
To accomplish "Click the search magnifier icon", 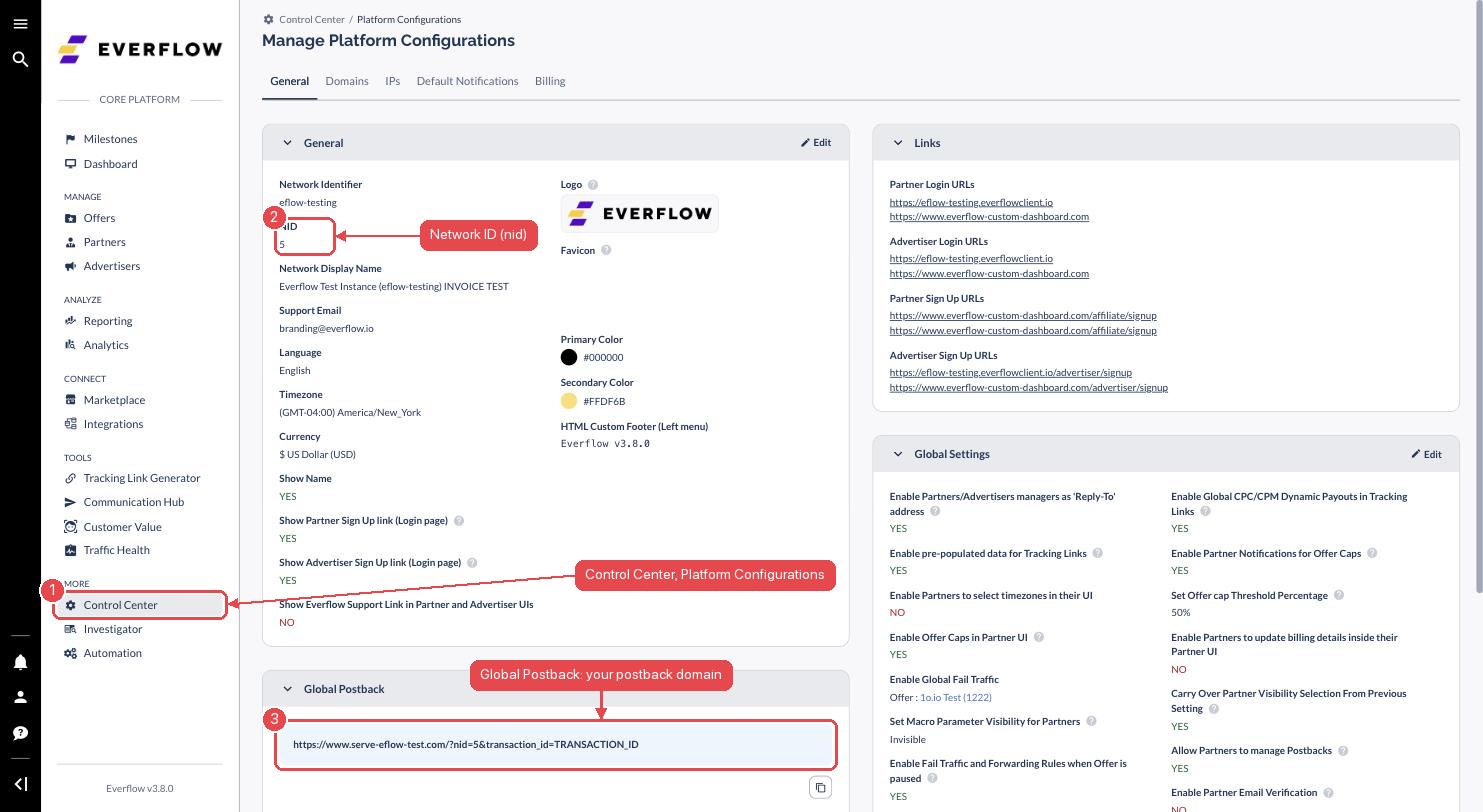I will (20, 59).
